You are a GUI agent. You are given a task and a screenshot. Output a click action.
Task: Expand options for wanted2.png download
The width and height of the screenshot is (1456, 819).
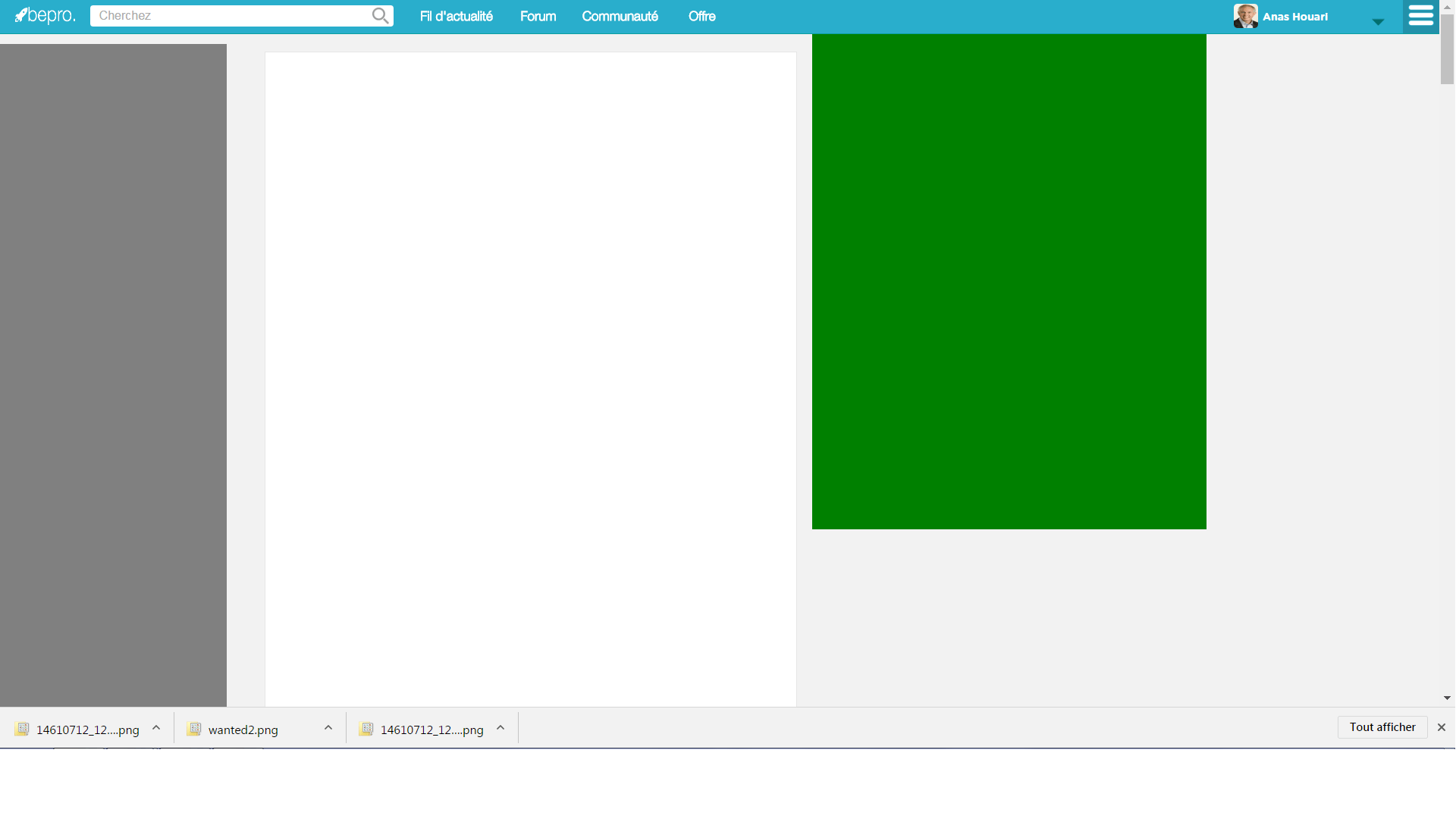click(328, 727)
